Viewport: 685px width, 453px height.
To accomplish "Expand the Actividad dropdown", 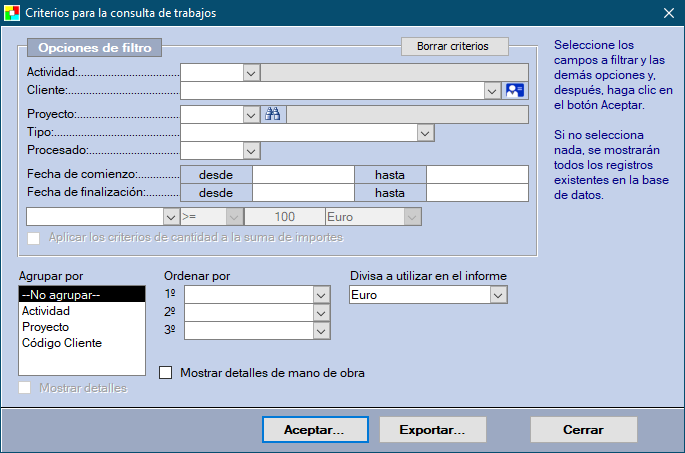I will pyautogui.click(x=251, y=72).
